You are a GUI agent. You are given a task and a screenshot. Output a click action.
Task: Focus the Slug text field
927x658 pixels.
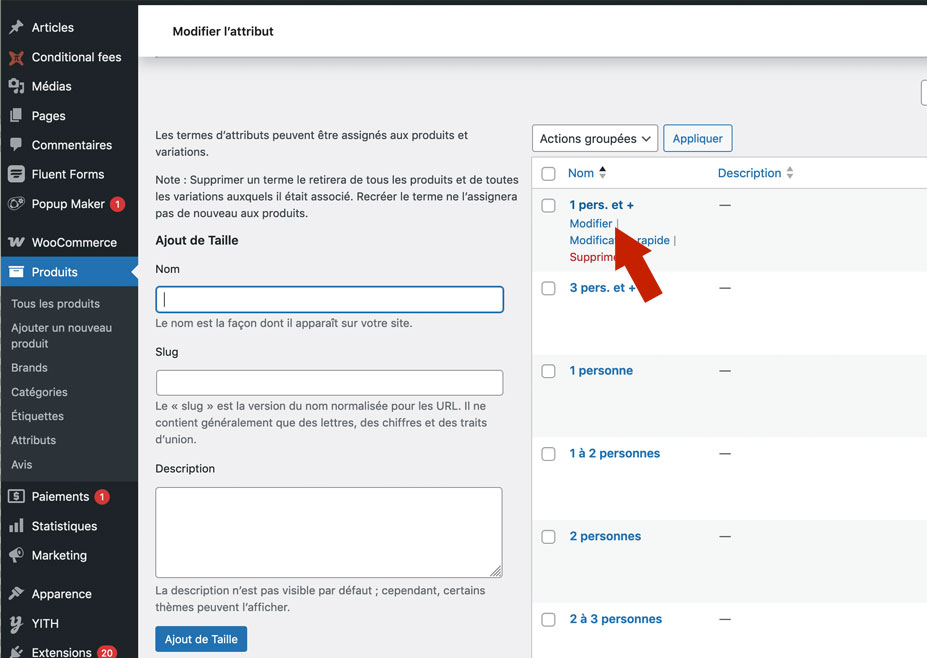pos(329,383)
